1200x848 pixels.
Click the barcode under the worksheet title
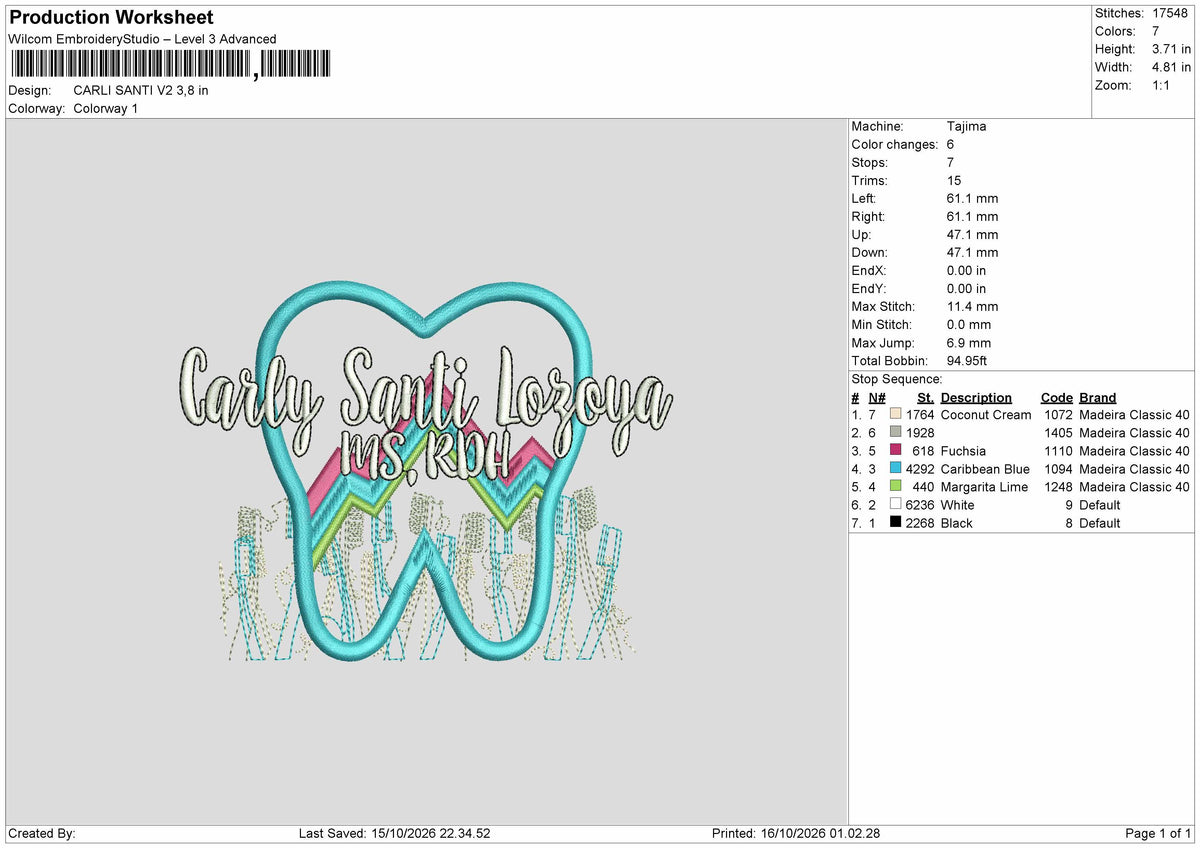170,65
